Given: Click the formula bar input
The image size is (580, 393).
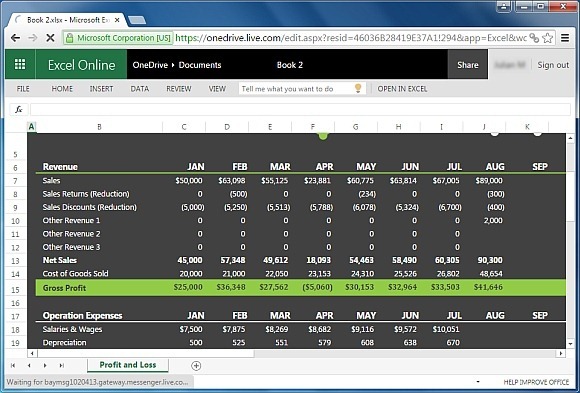Looking at the screenshot, I should [300, 110].
